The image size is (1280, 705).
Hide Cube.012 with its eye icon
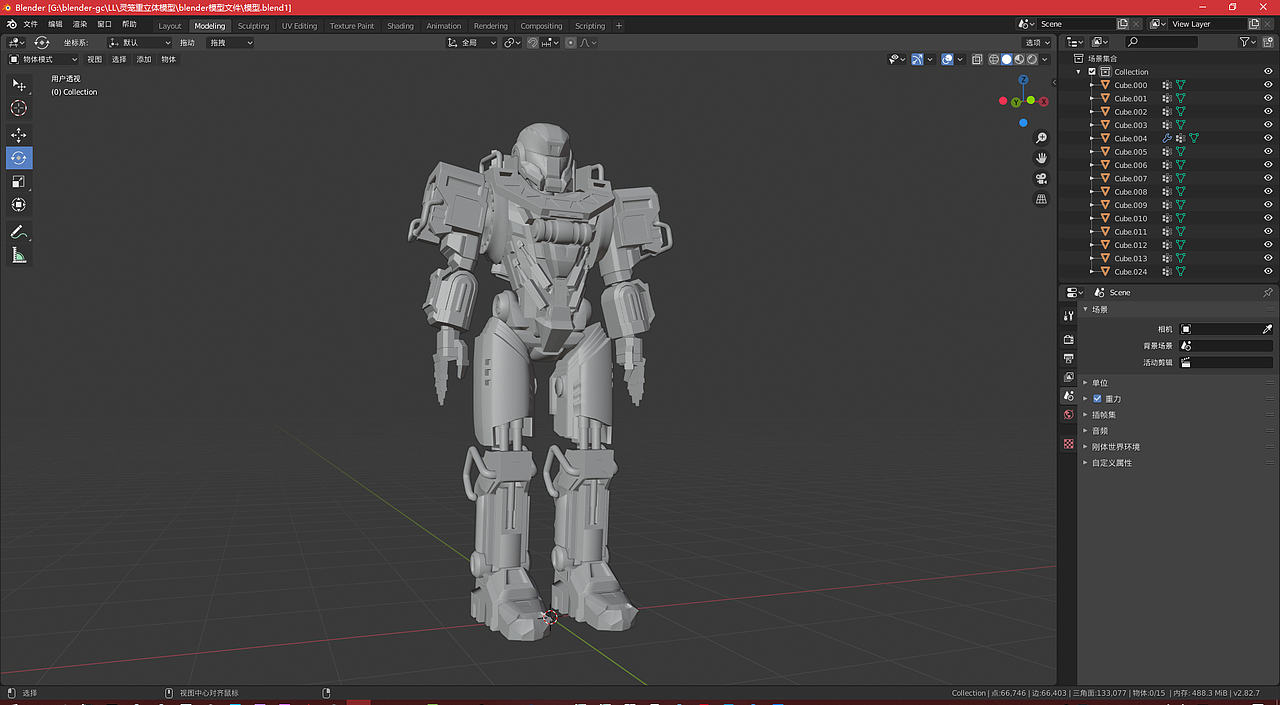(x=1268, y=245)
